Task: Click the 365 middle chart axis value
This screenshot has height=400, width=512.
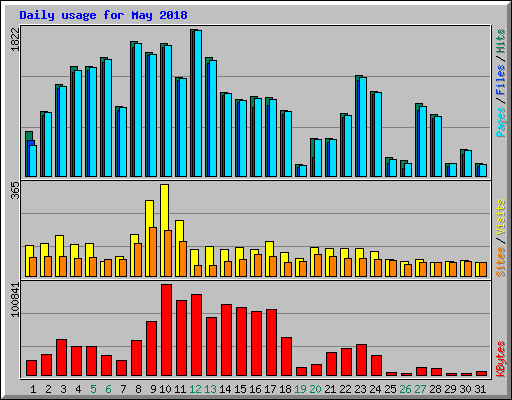Action: point(15,191)
